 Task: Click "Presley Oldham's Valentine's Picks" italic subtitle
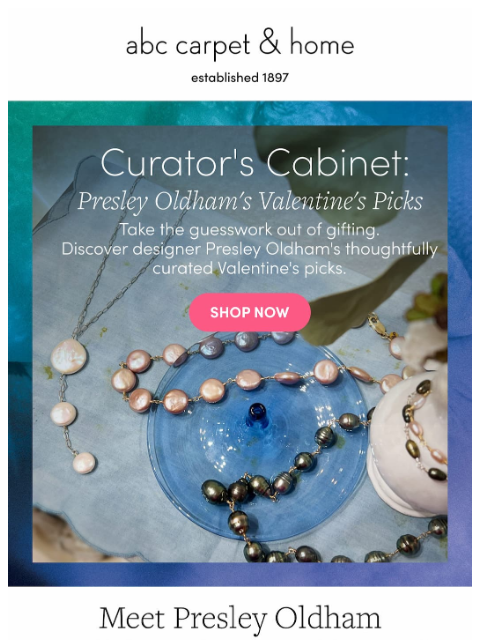pyautogui.click(x=250, y=201)
